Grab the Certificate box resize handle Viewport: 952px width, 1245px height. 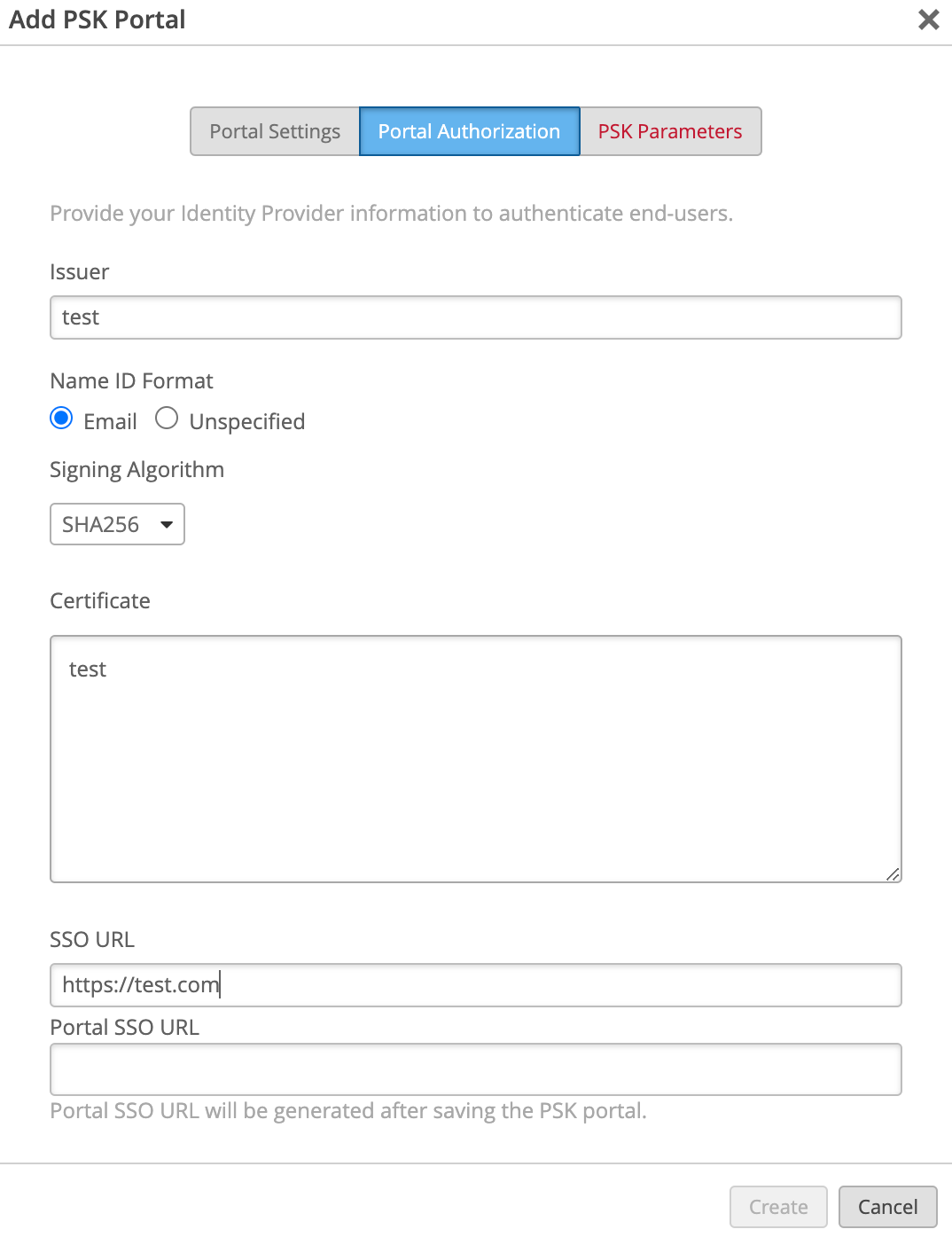click(x=893, y=874)
